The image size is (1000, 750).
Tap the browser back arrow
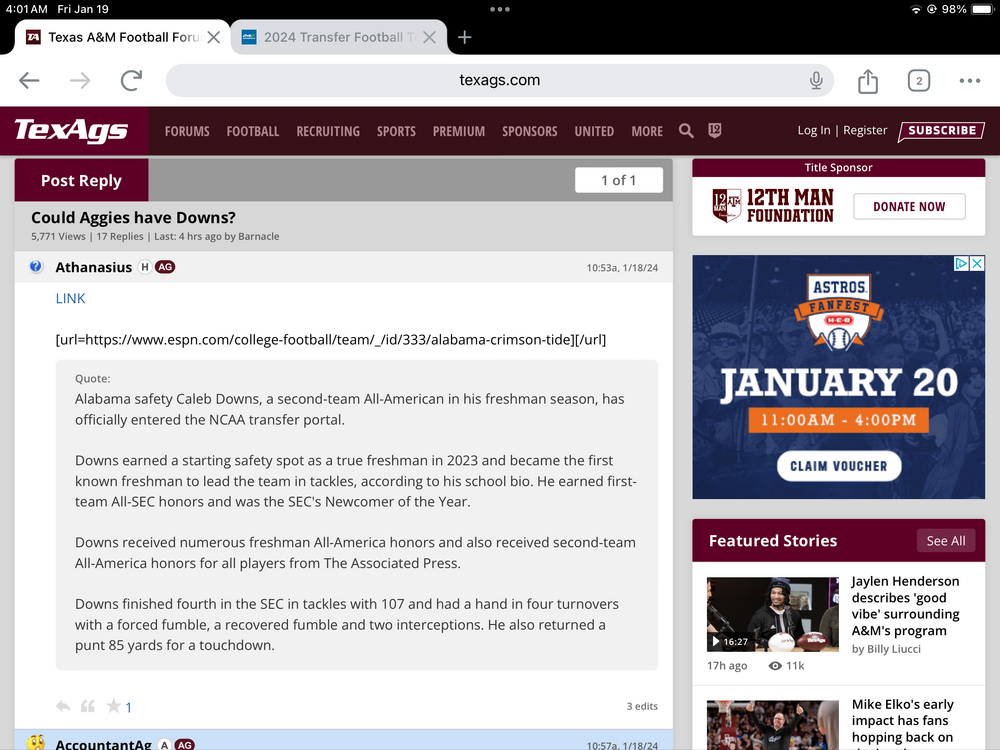tap(29, 81)
